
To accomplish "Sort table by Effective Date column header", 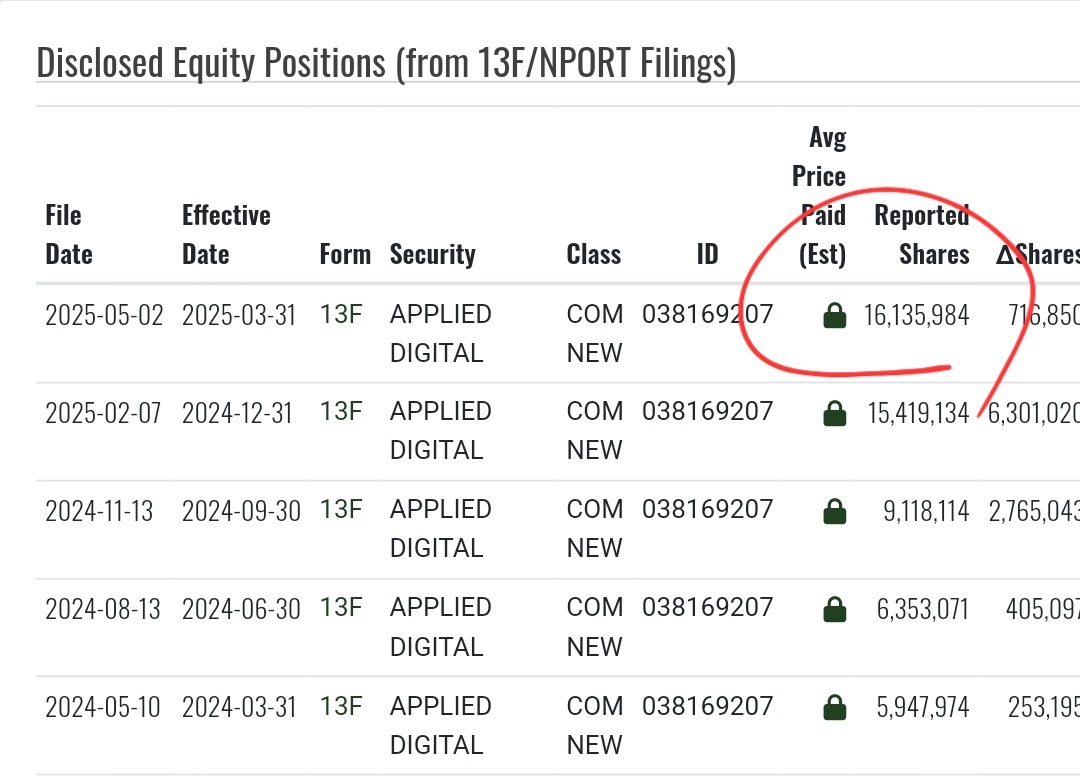I will point(226,235).
